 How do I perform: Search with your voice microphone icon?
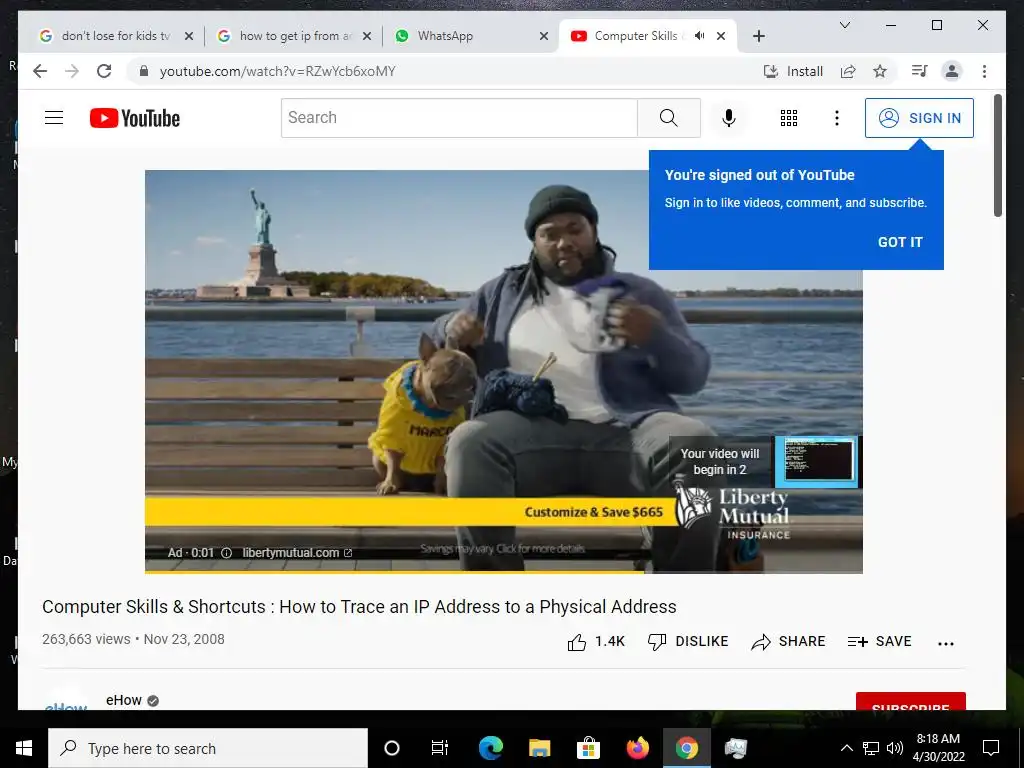[x=729, y=118]
